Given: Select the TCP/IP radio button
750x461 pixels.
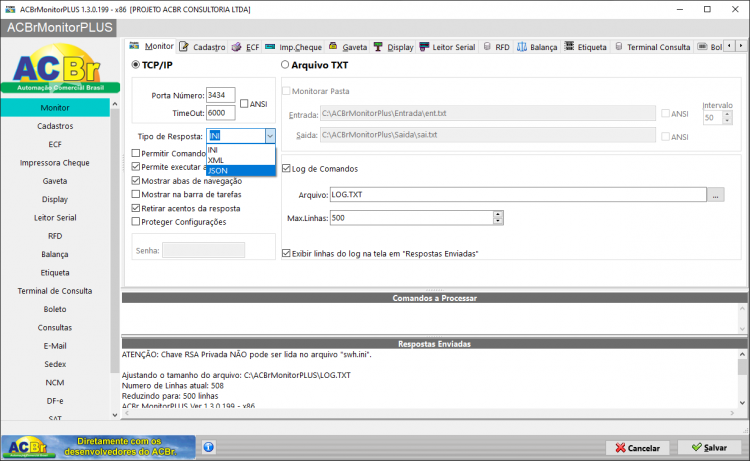Looking at the screenshot, I should 136,65.
